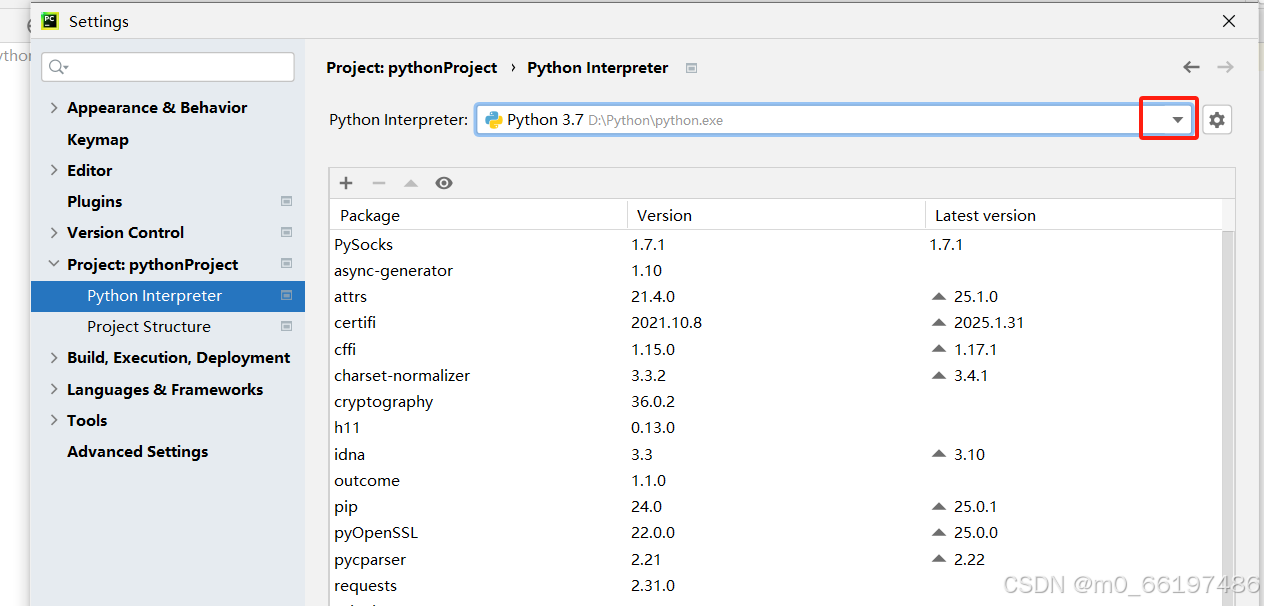Click the upgrade arrow icon in toolbar

coord(411,183)
